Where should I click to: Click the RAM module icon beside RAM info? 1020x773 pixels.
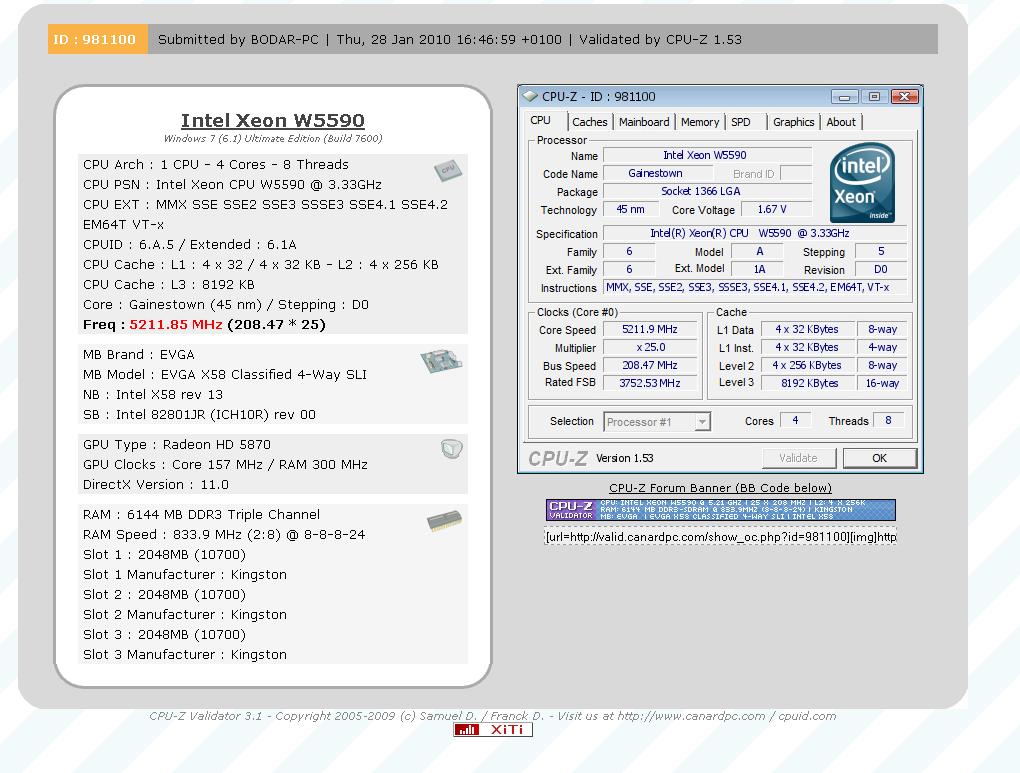444,521
